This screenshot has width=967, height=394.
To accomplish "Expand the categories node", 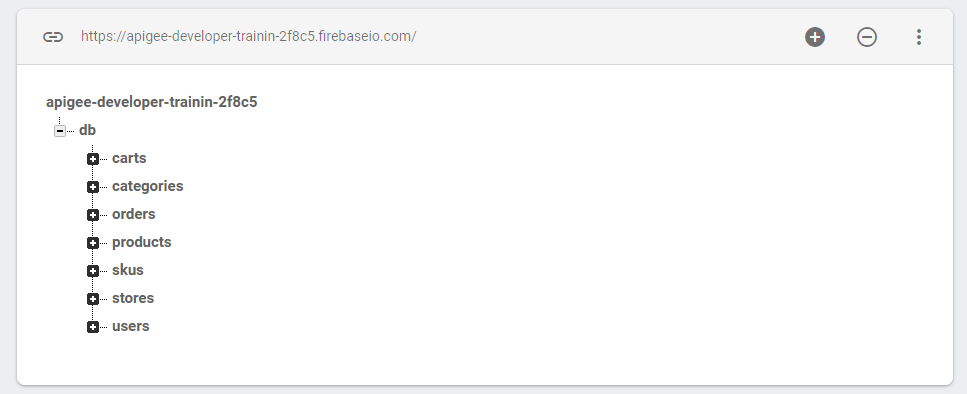I will point(93,187).
